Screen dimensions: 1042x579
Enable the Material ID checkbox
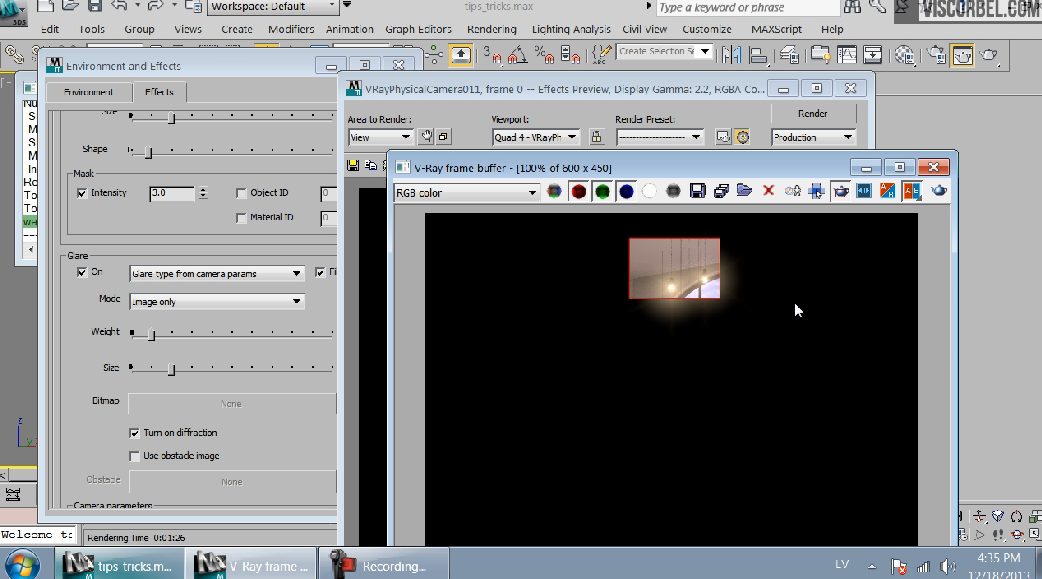point(241,218)
